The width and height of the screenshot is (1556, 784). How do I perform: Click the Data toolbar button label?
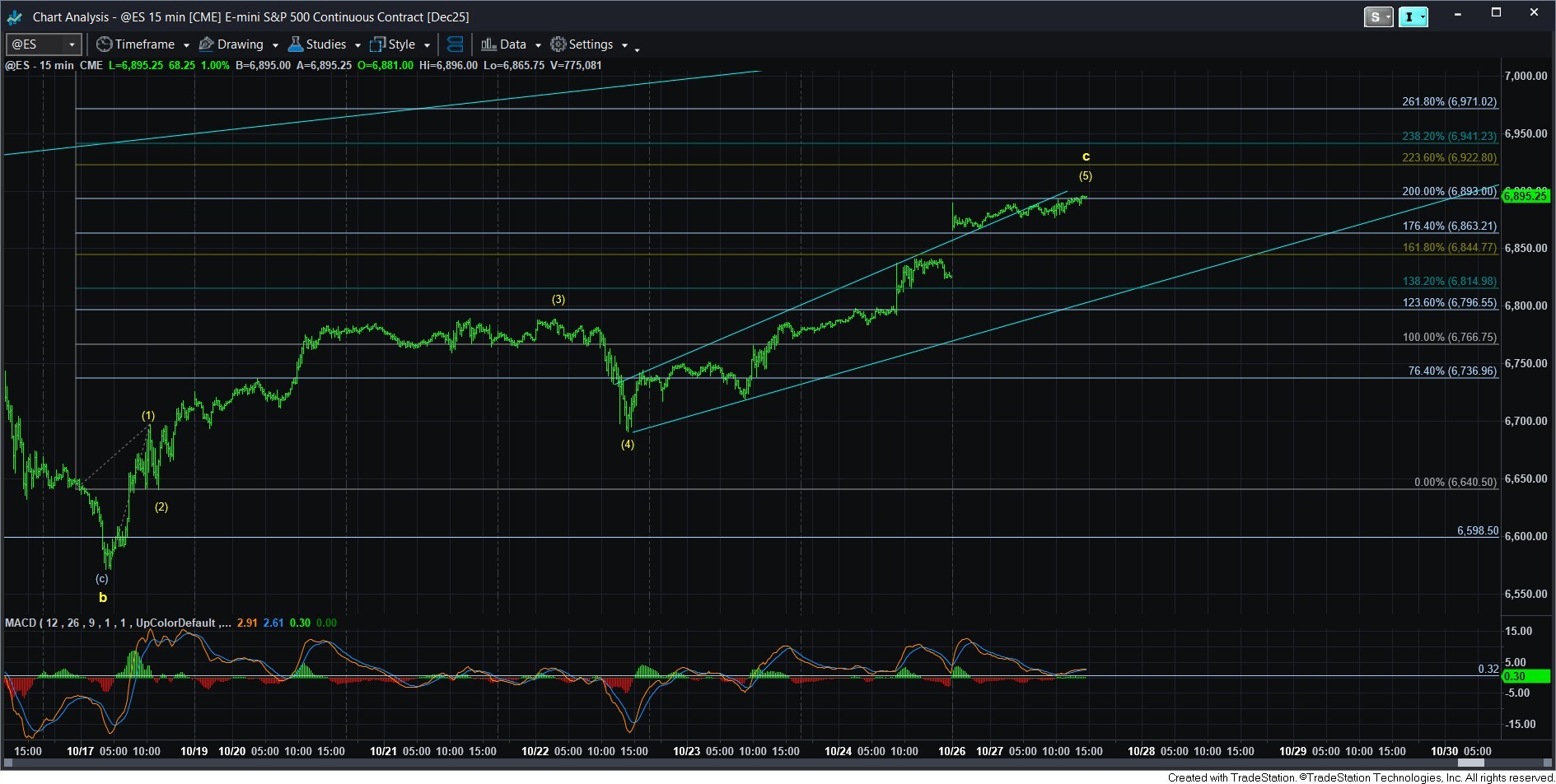click(x=512, y=44)
